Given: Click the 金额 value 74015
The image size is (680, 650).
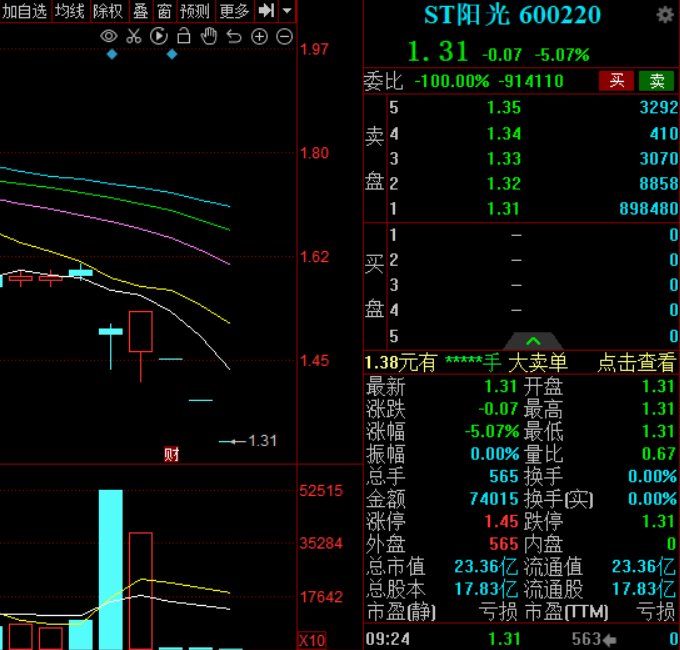Looking at the screenshot, I should pyautogui.click(x=494, y=499).
